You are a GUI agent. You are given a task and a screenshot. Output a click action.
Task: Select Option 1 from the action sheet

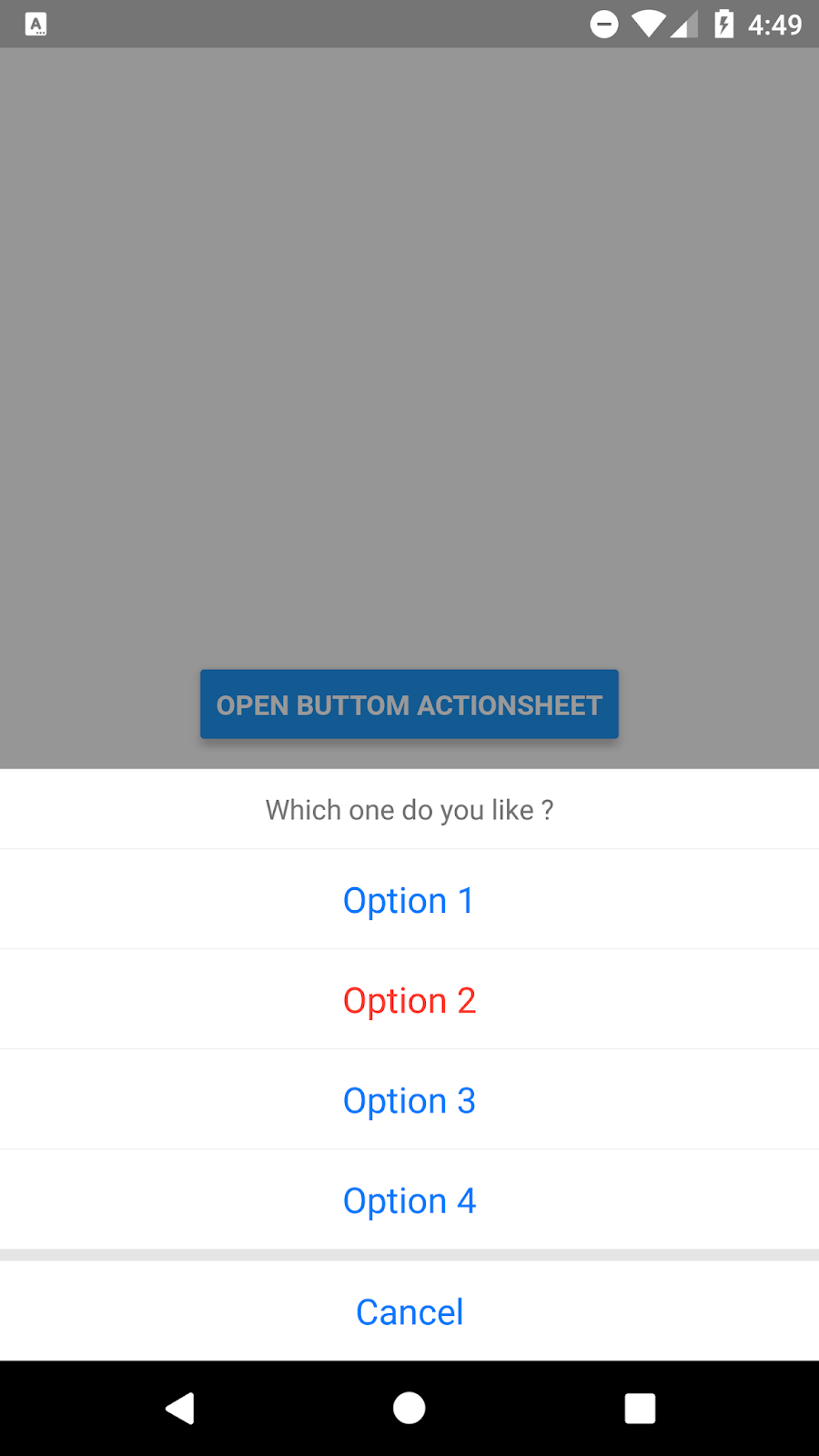pos(408,899)
